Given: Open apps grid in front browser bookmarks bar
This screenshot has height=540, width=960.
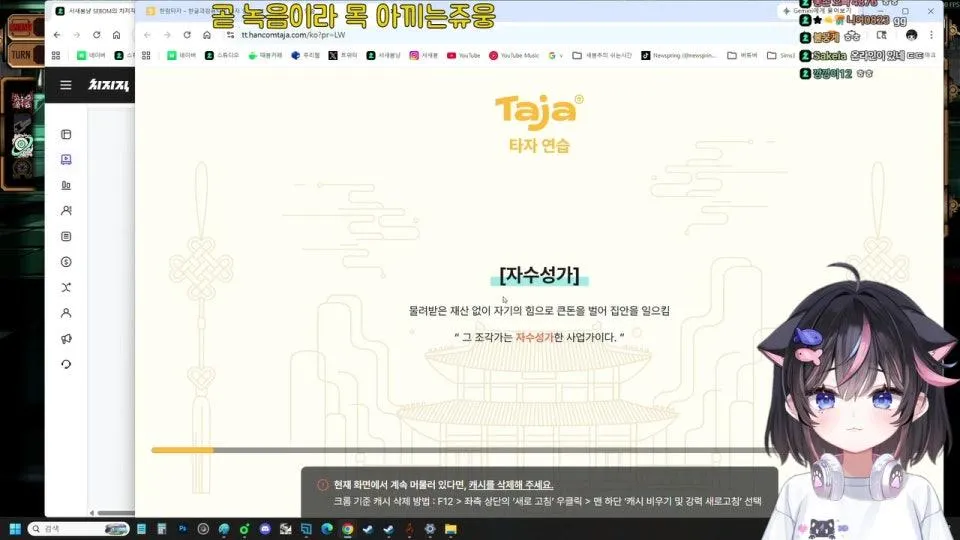Looking at the screenshot, I should [x=146, y=55].
